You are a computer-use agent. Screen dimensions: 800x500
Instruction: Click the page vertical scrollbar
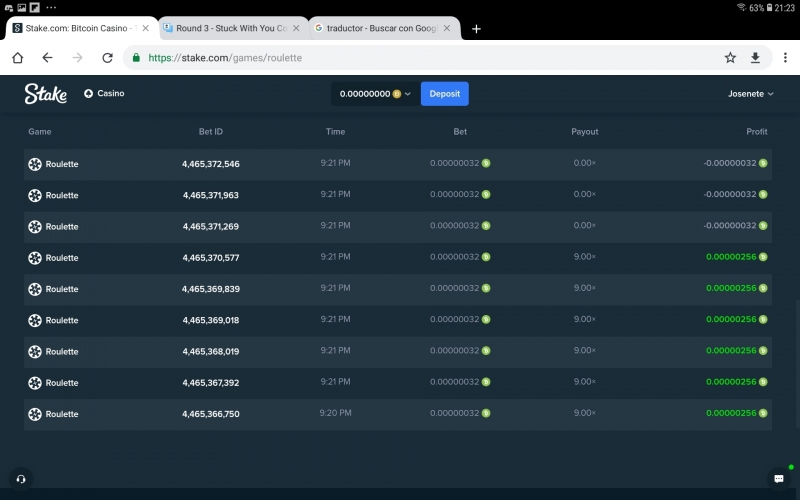click(x=797, y=363)
